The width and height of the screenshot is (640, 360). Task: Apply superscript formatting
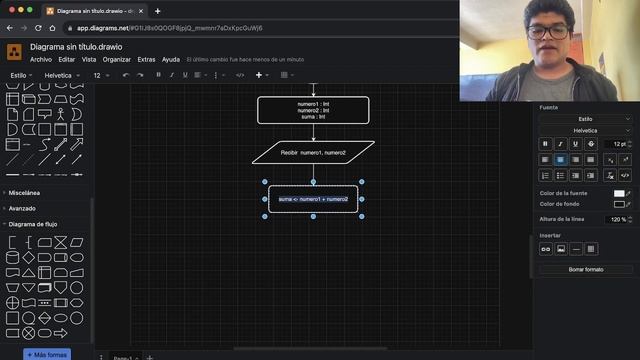coord(625,160)
